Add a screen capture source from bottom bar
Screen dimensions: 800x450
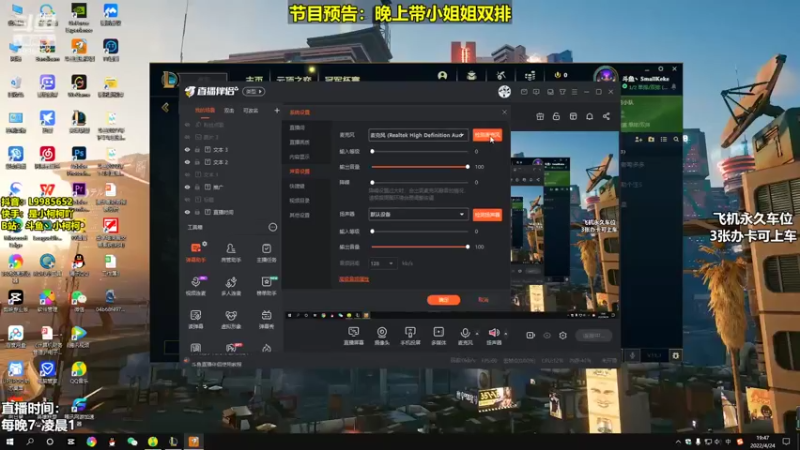pyautogui.click(x=354, y=336)
